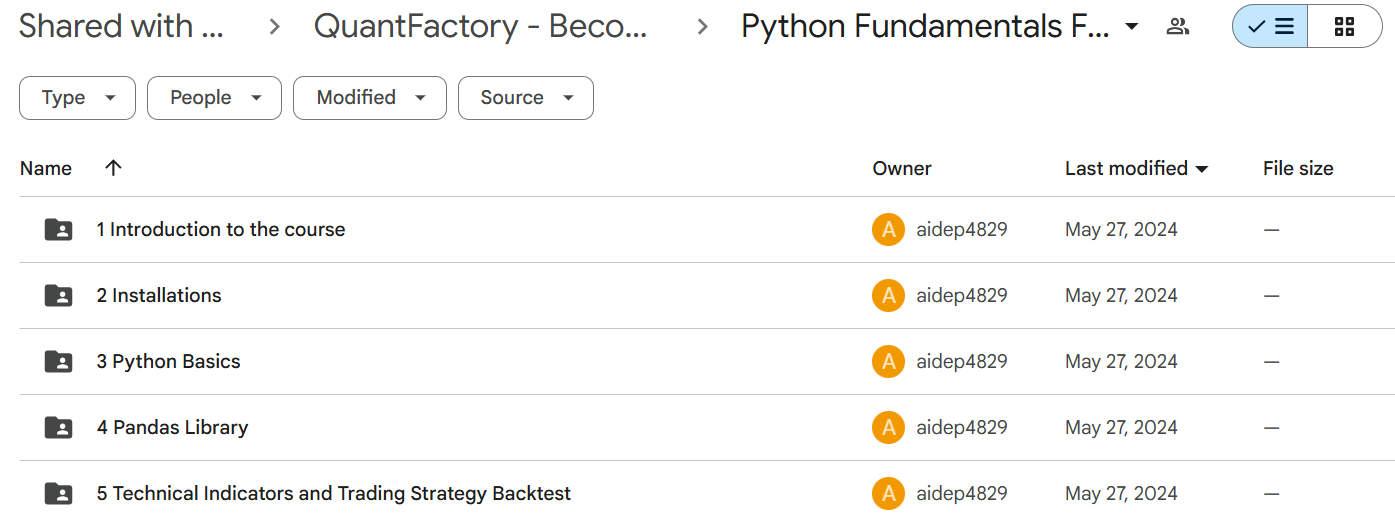Open the People filter dropdown
Image resolution: width=1395 pixels, height=524 pixels.
pyautogui.click(x=214, y=98)
